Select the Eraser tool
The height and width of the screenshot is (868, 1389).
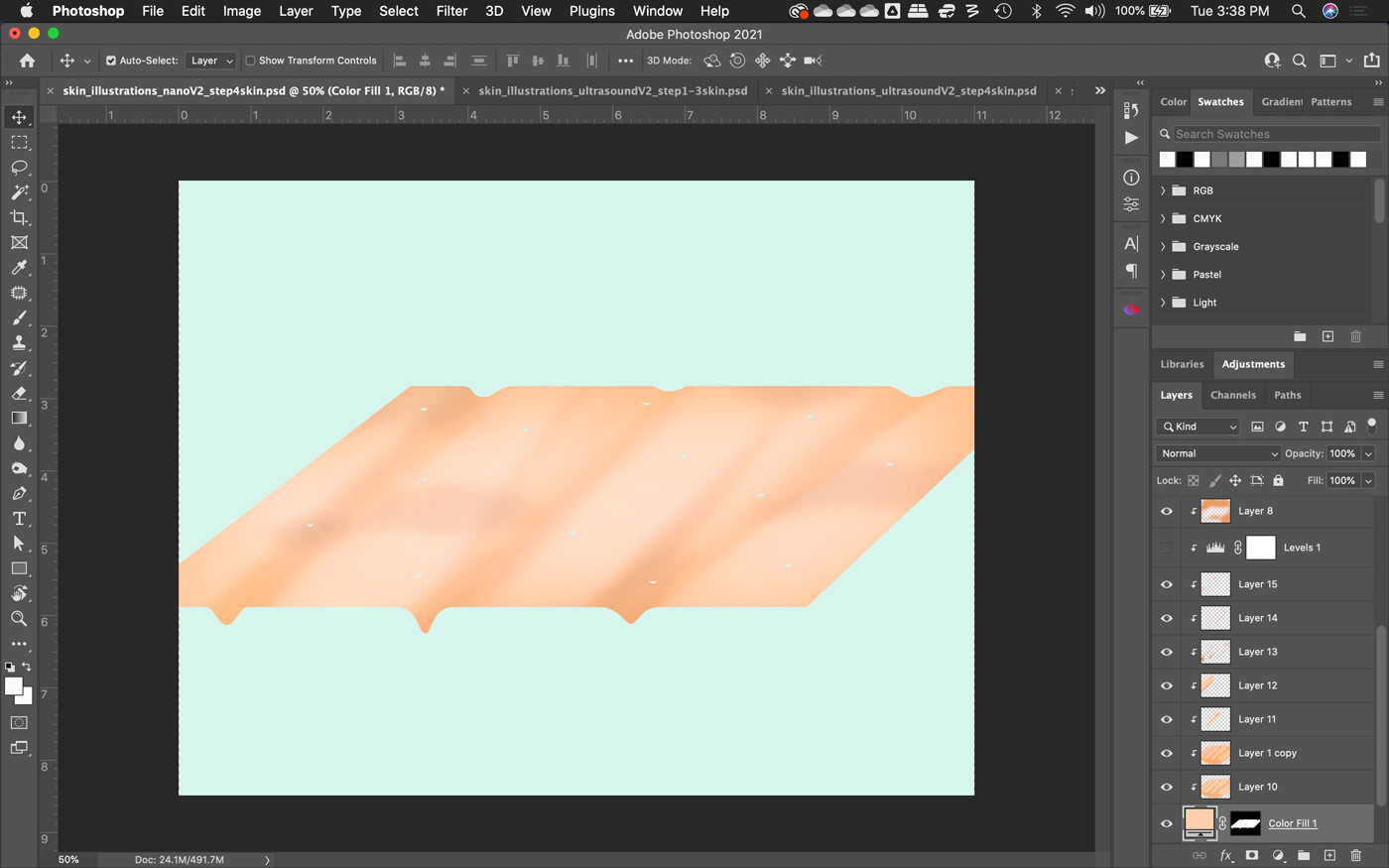19,393
